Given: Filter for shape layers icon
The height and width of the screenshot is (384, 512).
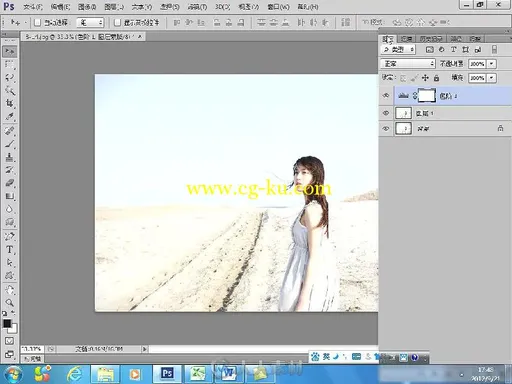Looking at the screenshot, I should (x=465, y=50).
